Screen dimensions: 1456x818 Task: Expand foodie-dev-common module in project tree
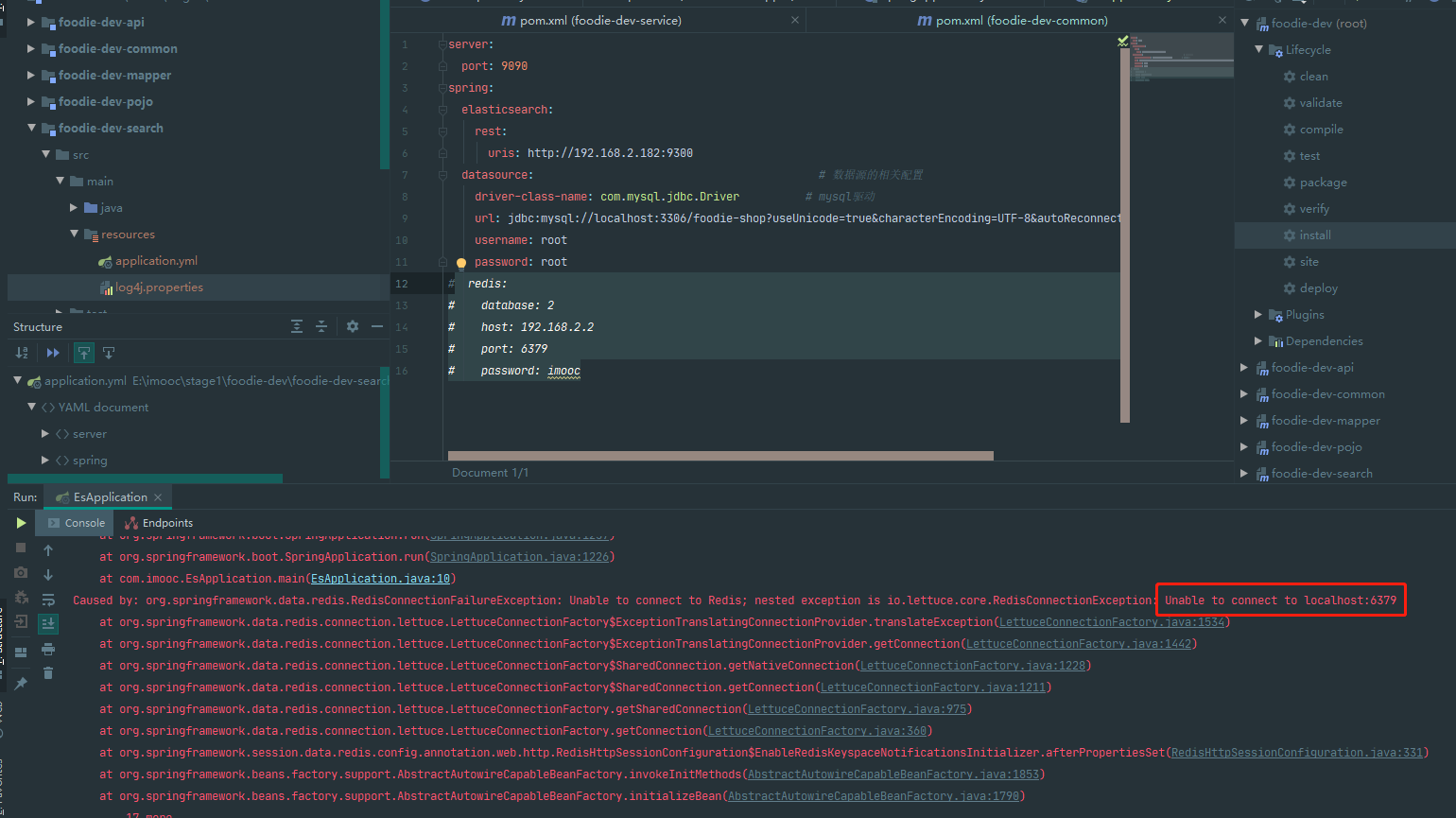(x=31, y=48)
